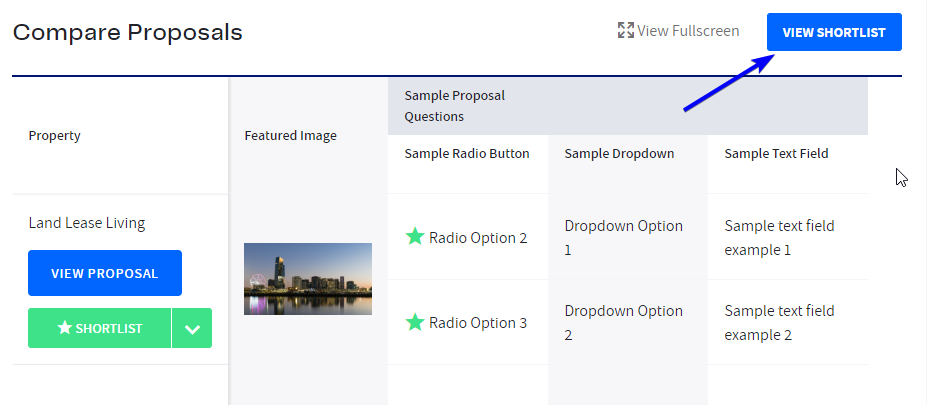Click the Sample Proposal Questions group header
Image resolution: width=927 pixels, height=405 pixels.
pyautogui.click(x=455, y=106)
